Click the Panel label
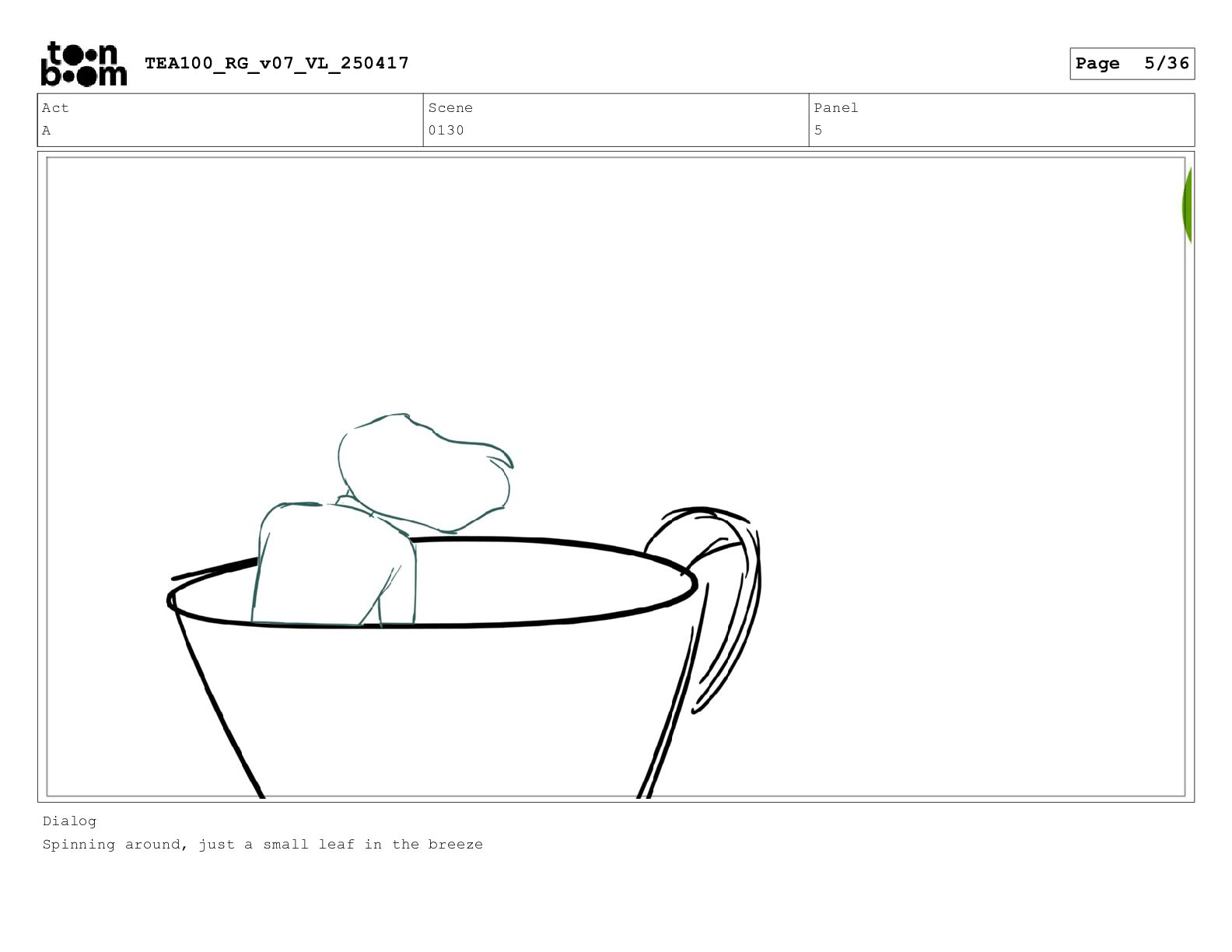1232x952 pixels. pyautogui.click(x=836, y=108)
